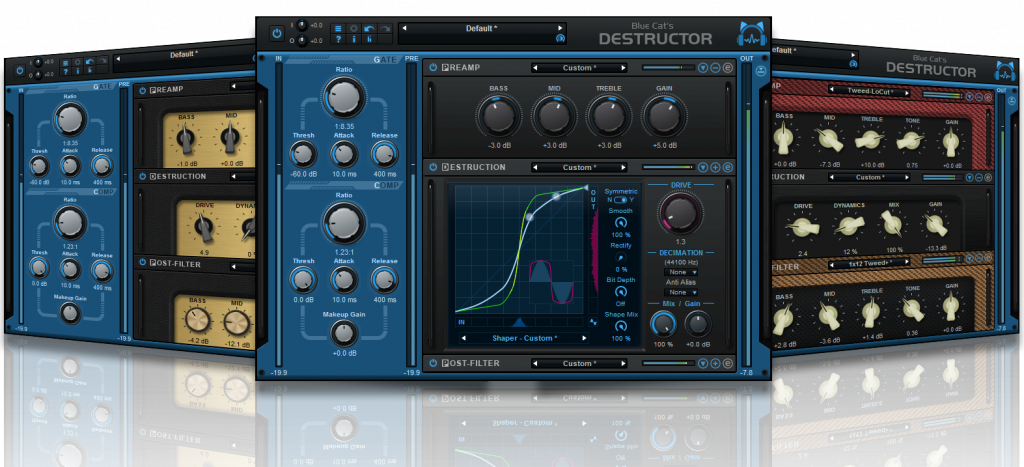Open the 1x12 Tweed preset selector, right window
The height and width of the screenshot is (467, 1024).
(x=869, y=263)
